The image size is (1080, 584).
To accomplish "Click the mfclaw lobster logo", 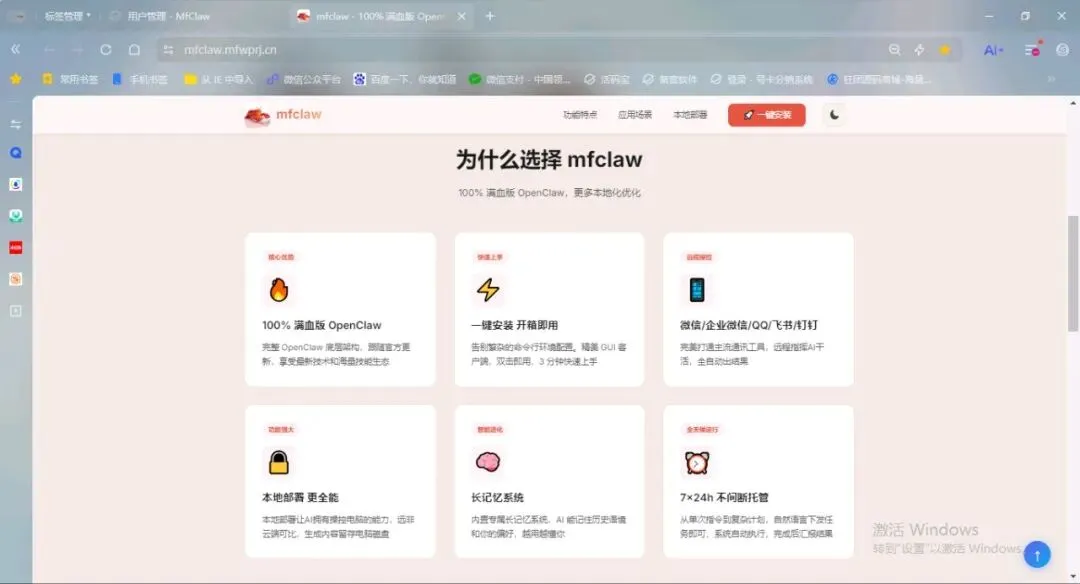I will click(x=257, y=116).
